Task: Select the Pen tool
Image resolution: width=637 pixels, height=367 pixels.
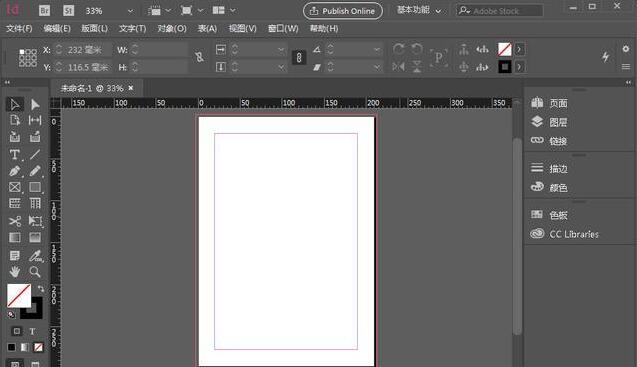Action: [15, 171]
